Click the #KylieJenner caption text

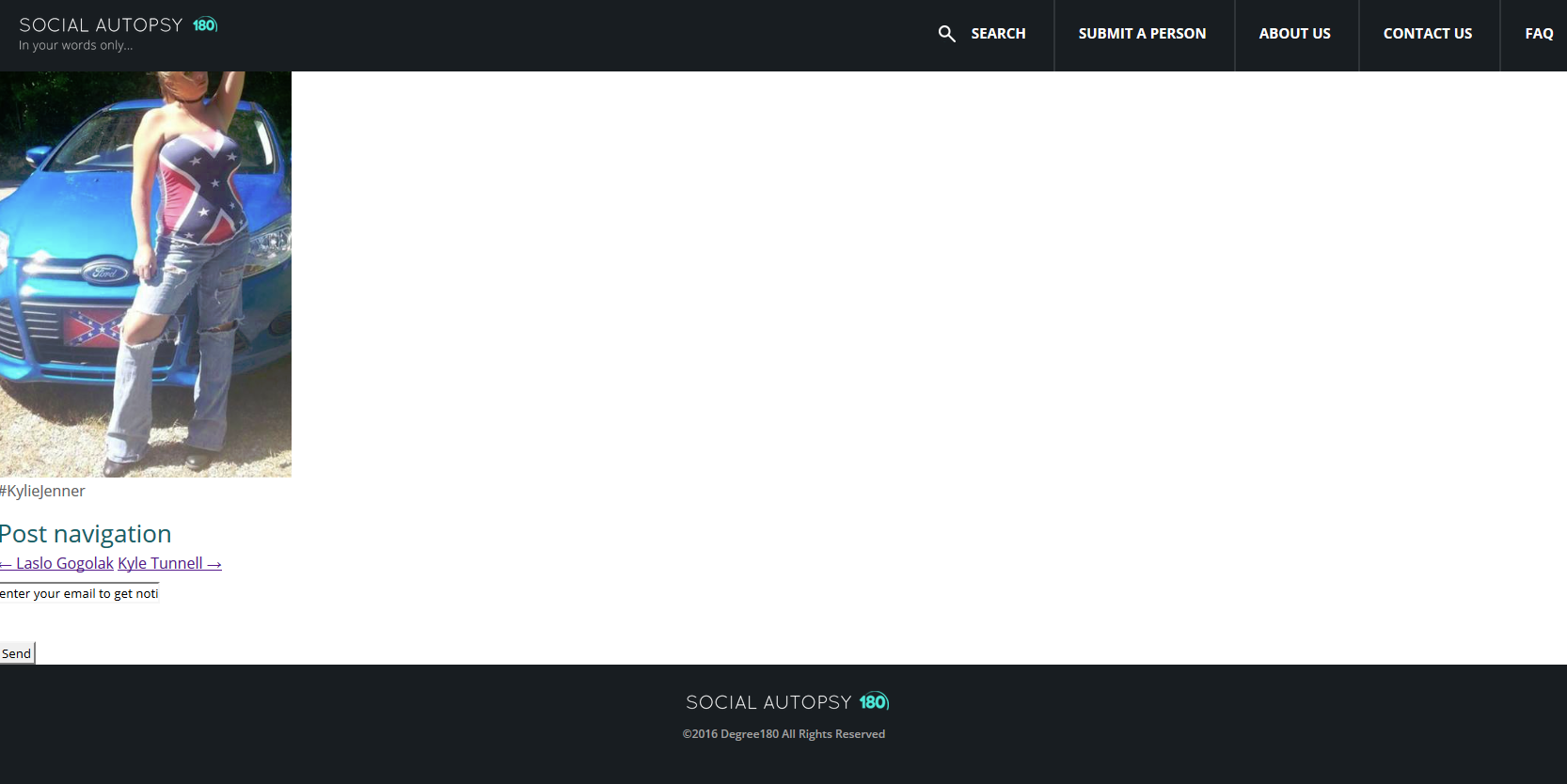(x=42, y=491)
